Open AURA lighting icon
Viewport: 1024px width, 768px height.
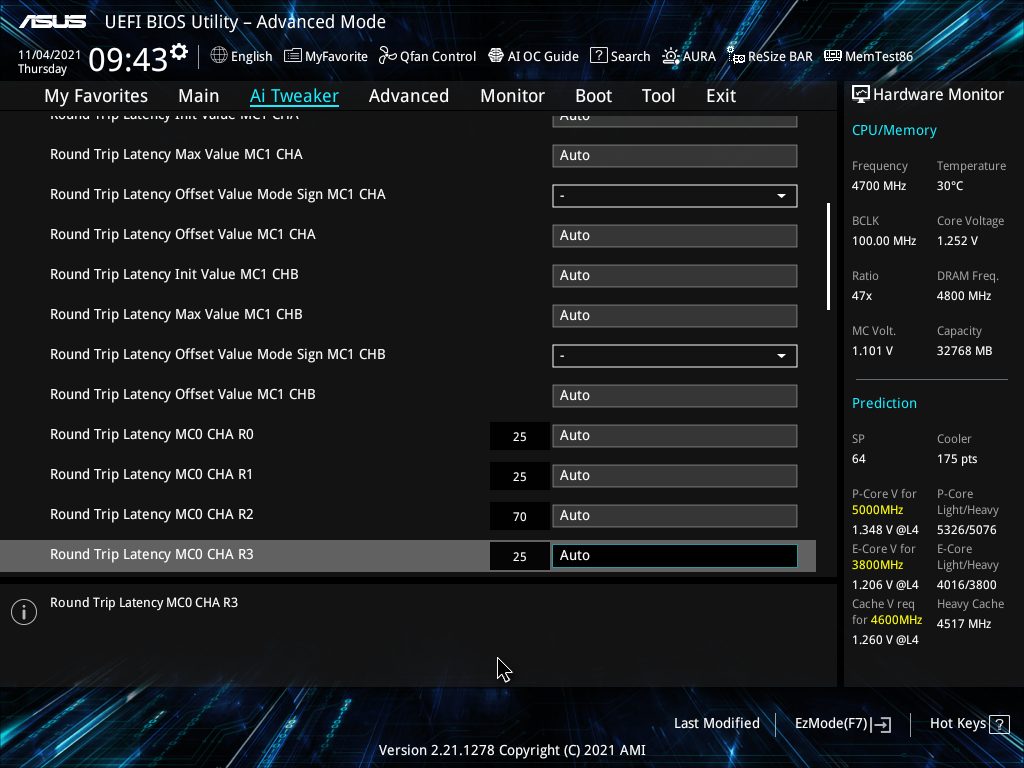tap(671, 56)
